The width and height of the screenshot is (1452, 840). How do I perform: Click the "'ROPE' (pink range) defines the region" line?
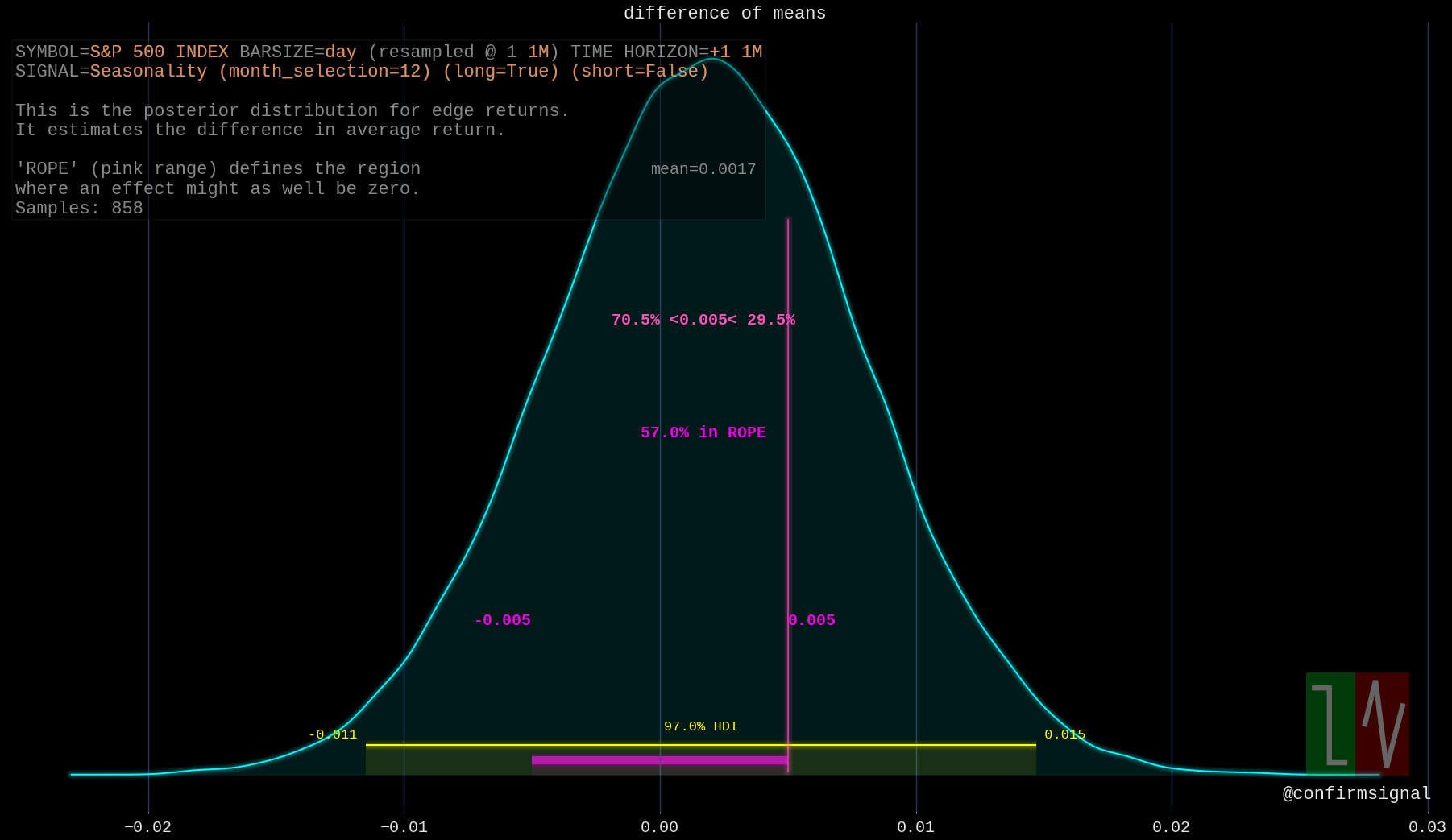(x=218, y=168)
